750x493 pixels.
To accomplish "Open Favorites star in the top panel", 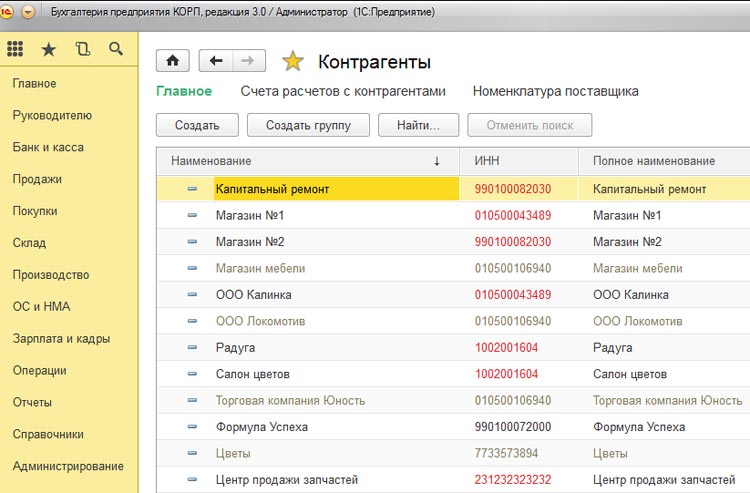I will click(48, 49).
